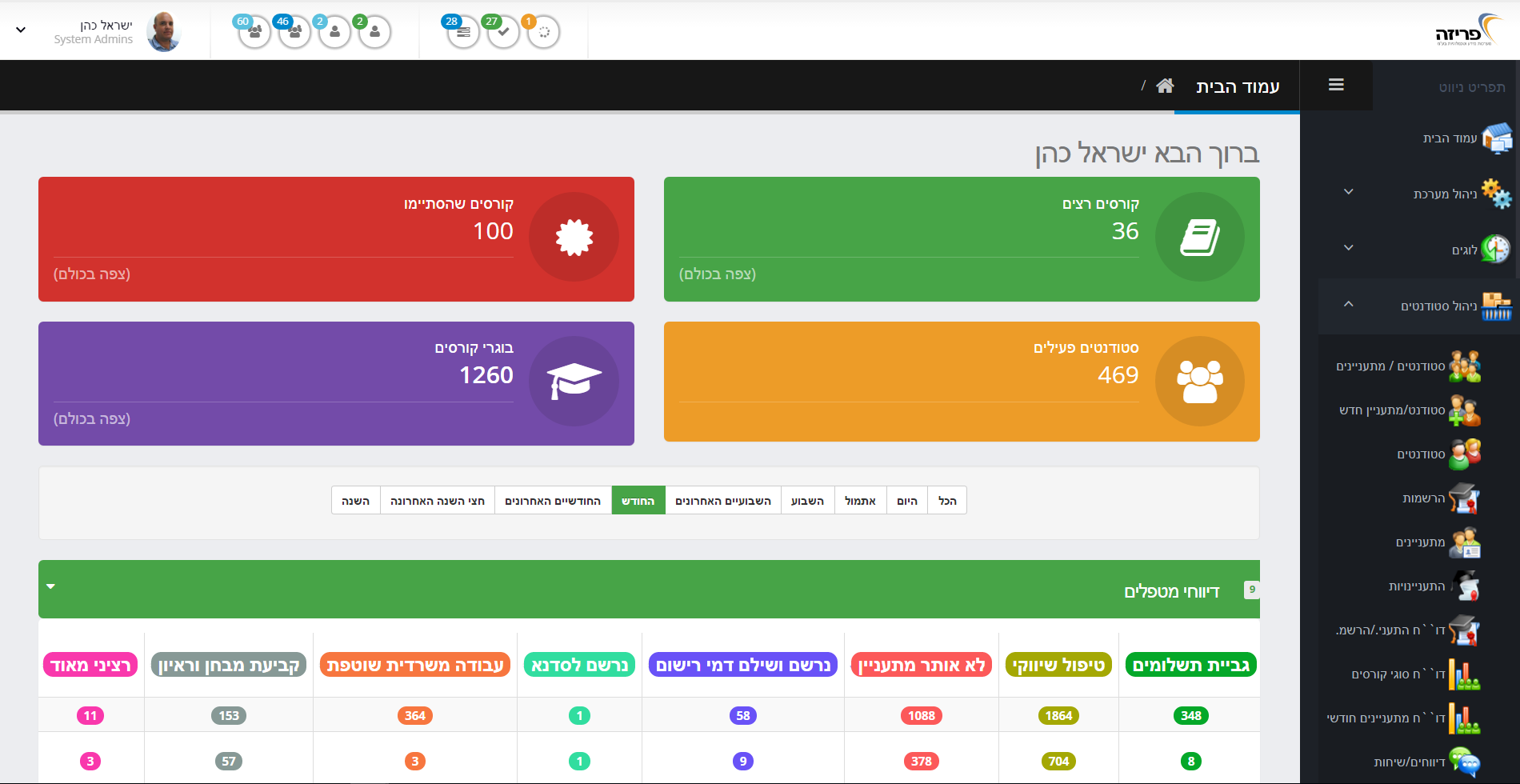Click the רציני מאוד pink label

pyautogui.click(x=90, y=665)
